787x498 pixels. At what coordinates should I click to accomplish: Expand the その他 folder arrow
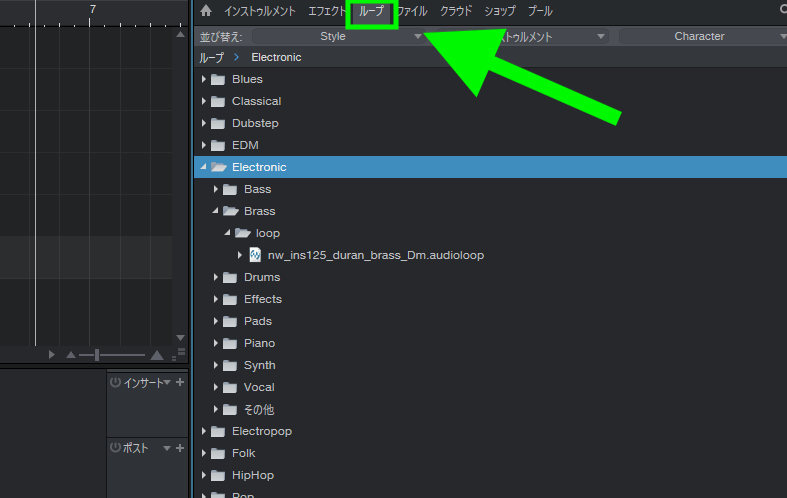(215, 409)
